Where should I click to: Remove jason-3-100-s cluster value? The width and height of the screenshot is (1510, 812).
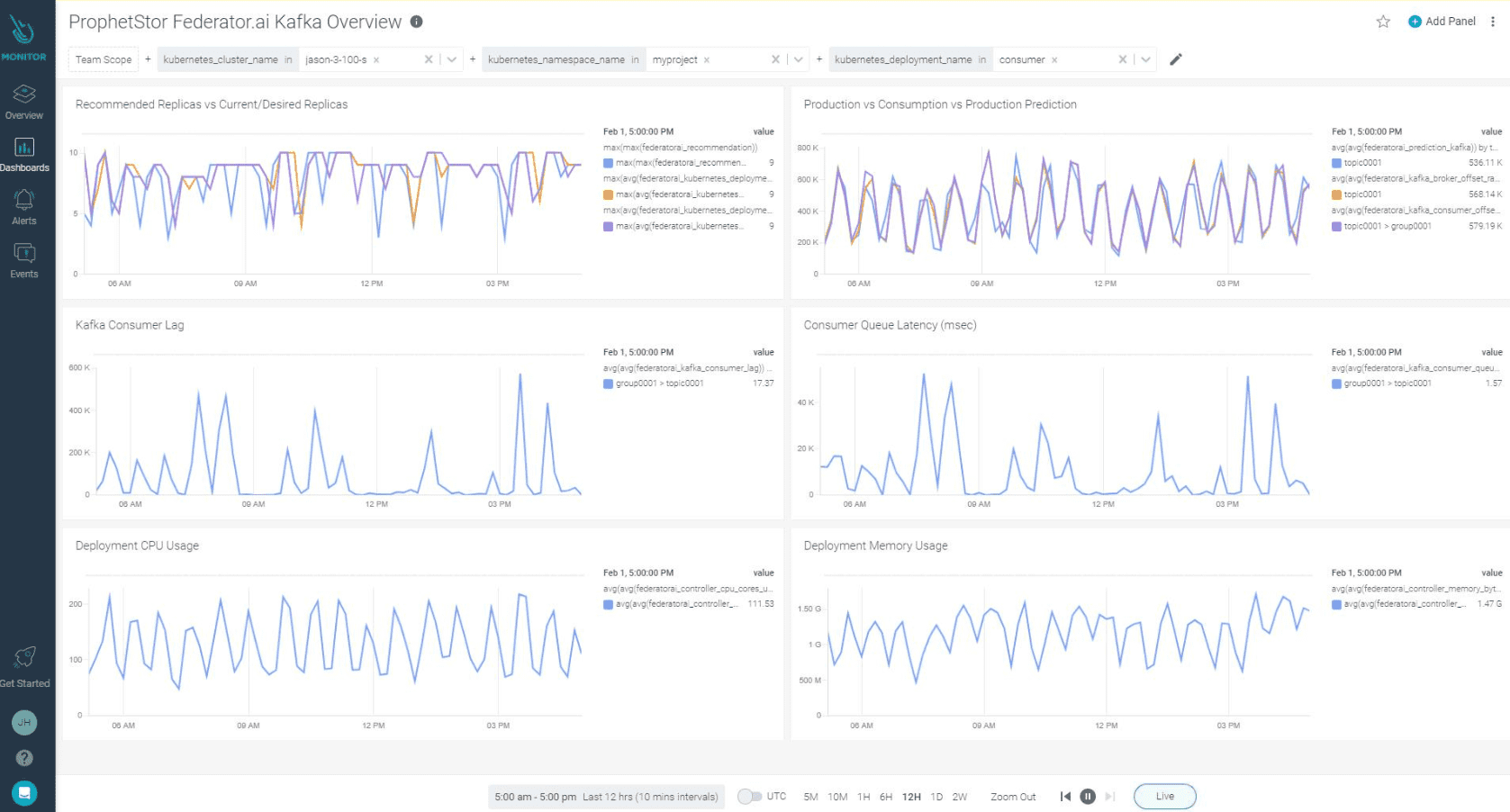[376, 60]
